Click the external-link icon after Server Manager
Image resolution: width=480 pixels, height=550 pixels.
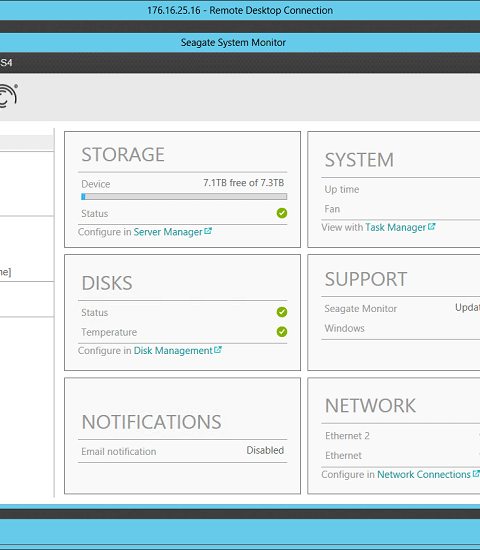pyautogui.click(x=208, y=231)
